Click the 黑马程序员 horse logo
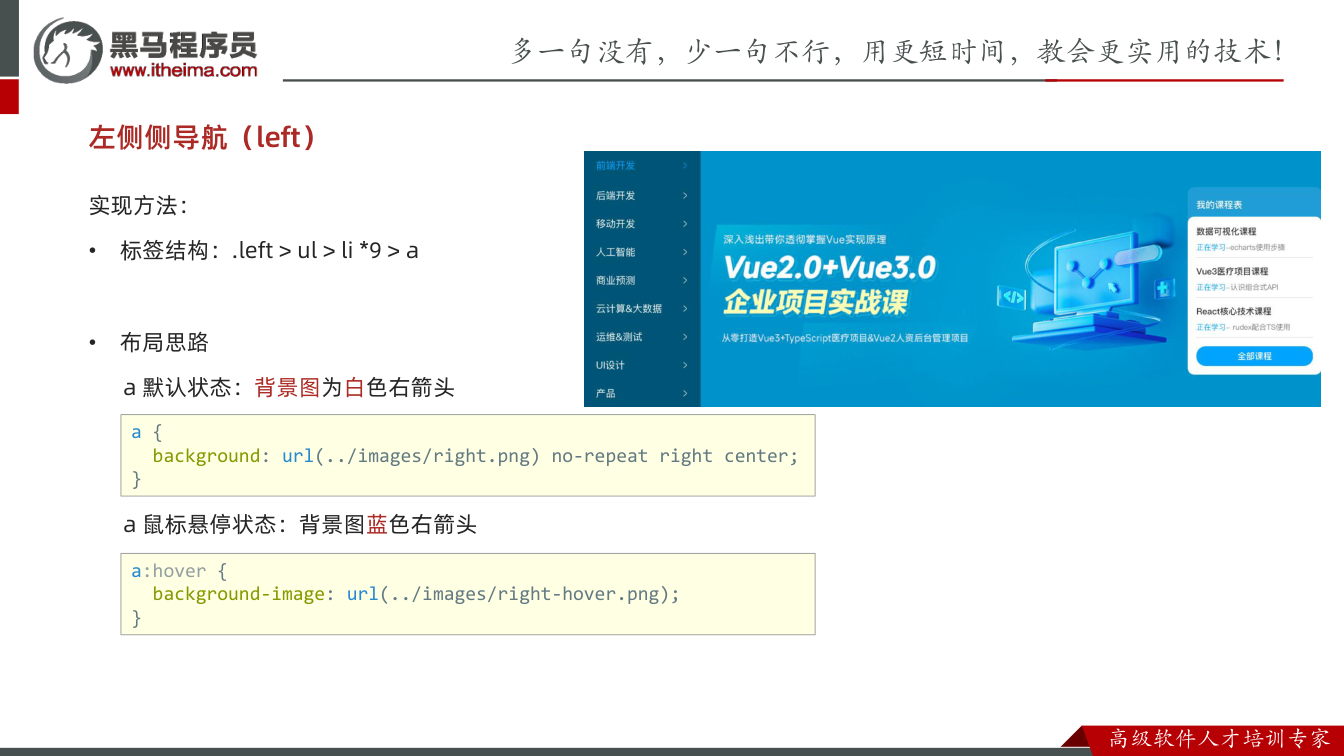The height and width of the screenshot is (756, 1344). (68, 49)
